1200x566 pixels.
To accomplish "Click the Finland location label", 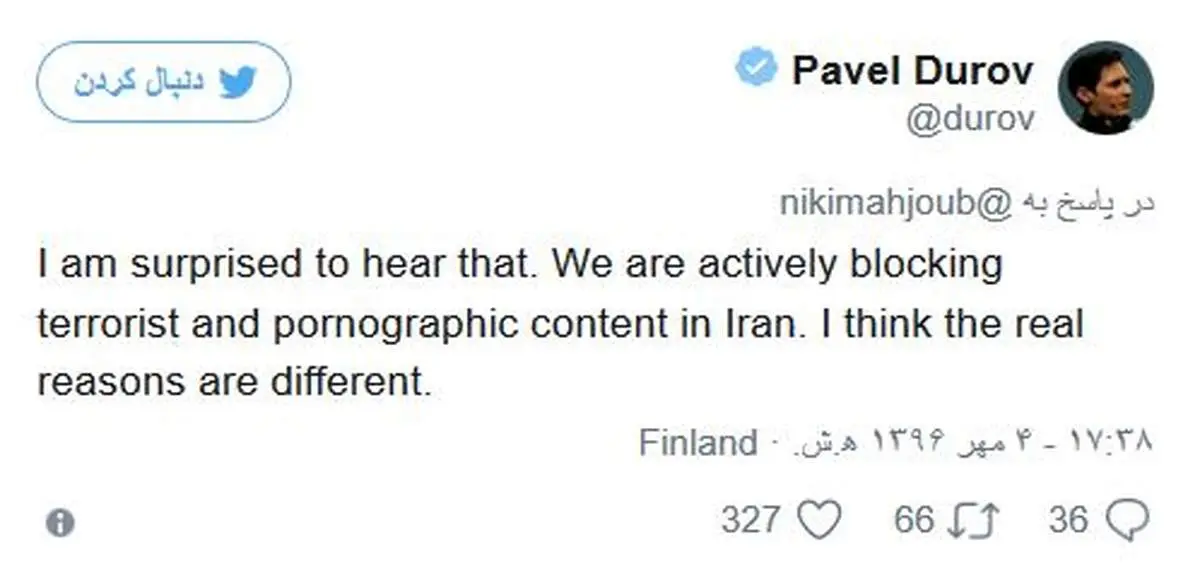I will pos(698,441).
